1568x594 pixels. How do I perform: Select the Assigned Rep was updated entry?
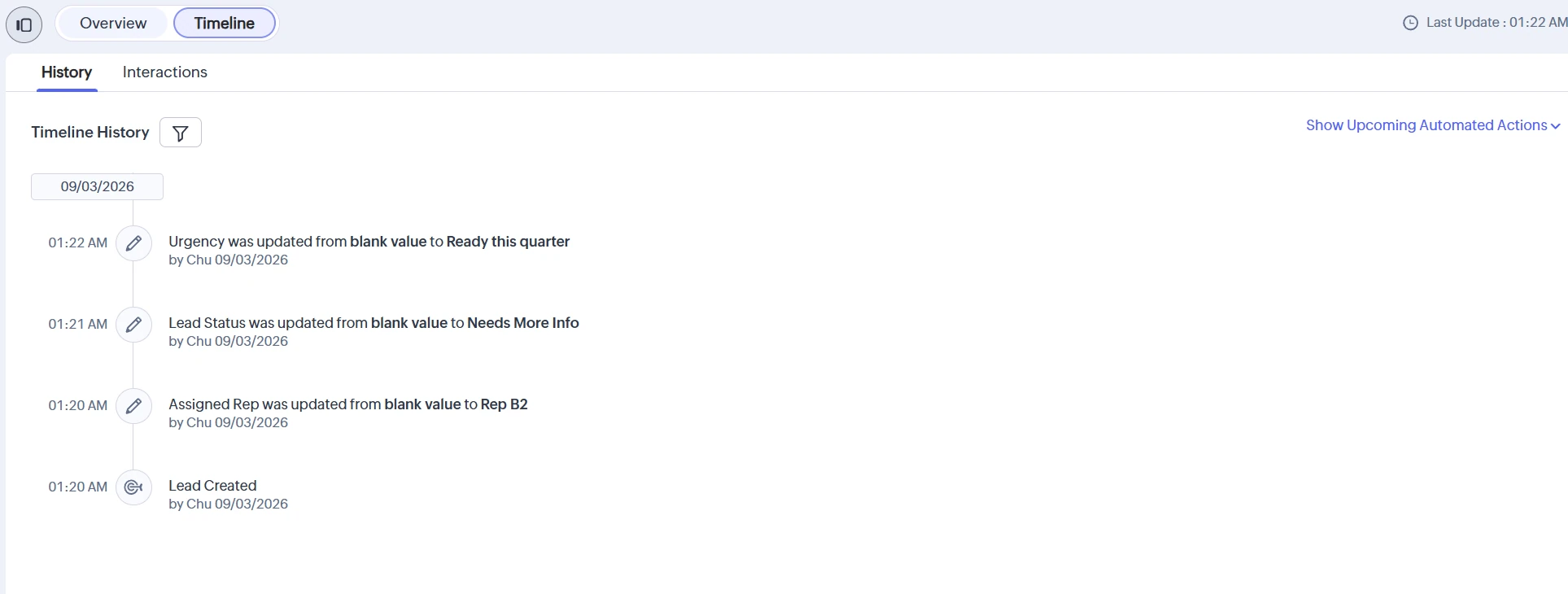(x=348, y=404)
